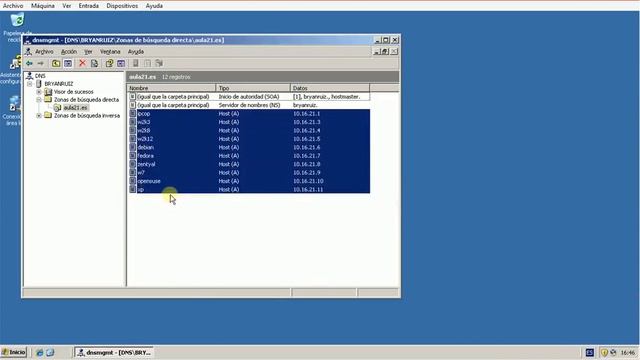Image resolution: width=640 pixels, height=360 pixels.
Task: Click Show Desktop quick launch icon
Action: [50, 353]
